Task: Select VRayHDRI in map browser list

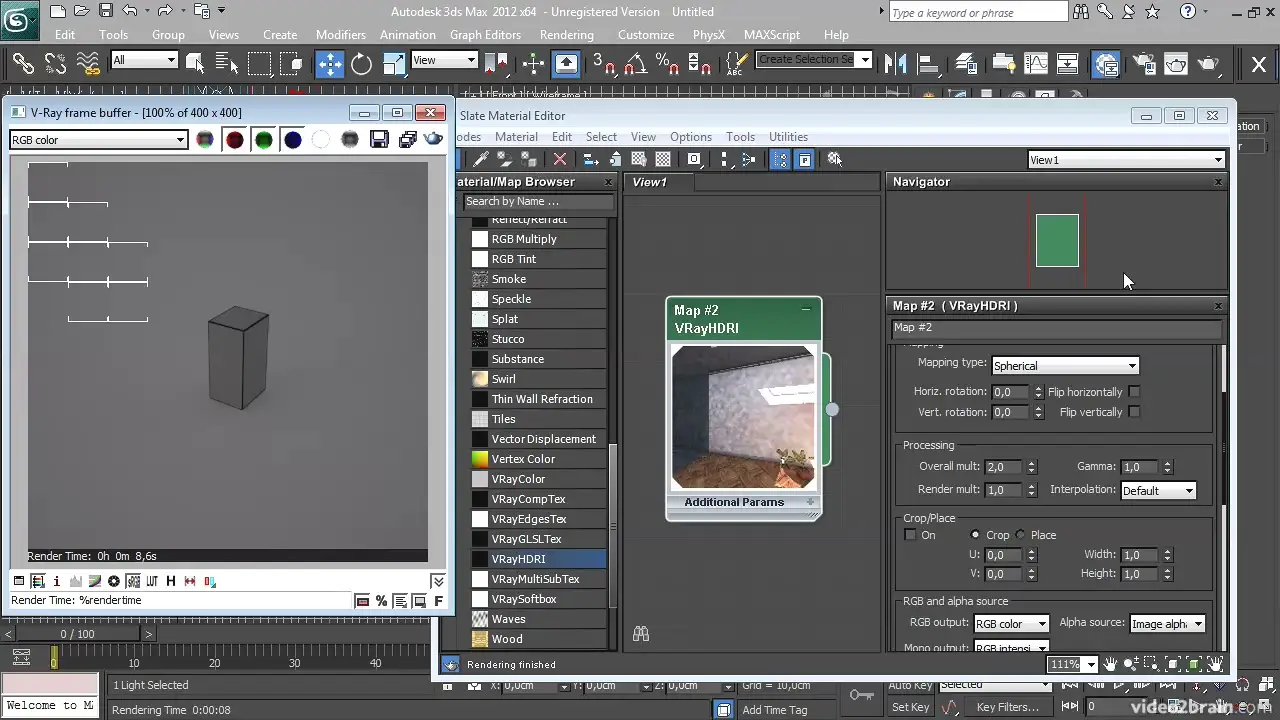Action: point(538,559)
